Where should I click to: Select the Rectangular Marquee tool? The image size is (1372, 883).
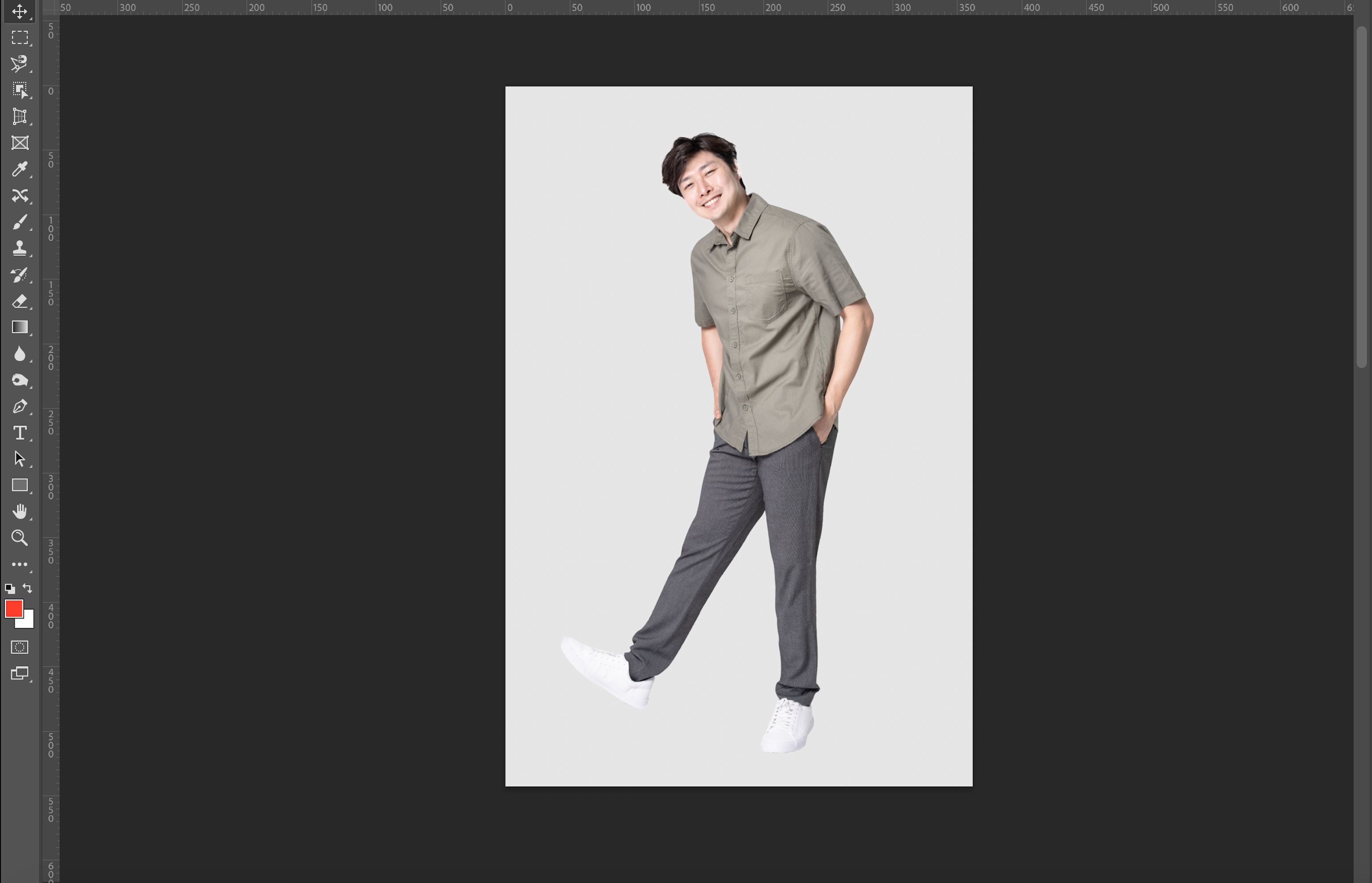[x=20, y=37]
